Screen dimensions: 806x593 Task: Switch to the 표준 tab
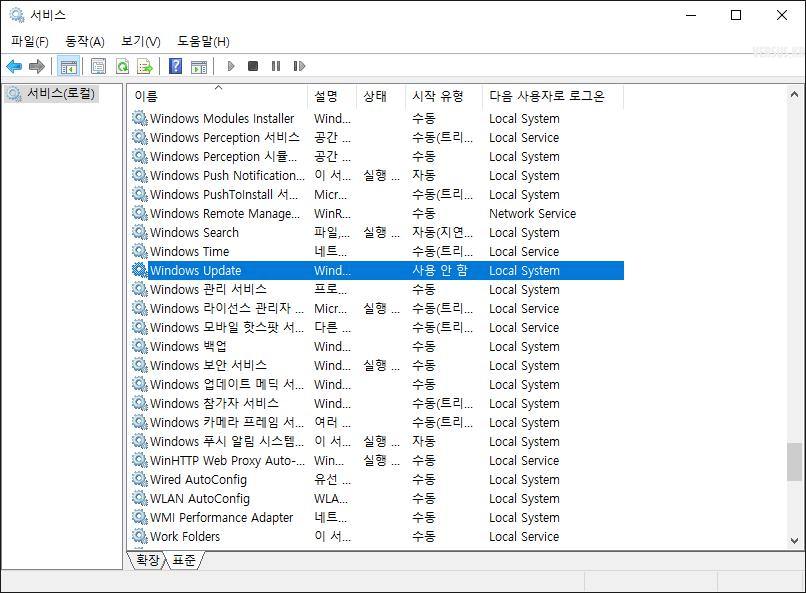(x=184, y=560)
